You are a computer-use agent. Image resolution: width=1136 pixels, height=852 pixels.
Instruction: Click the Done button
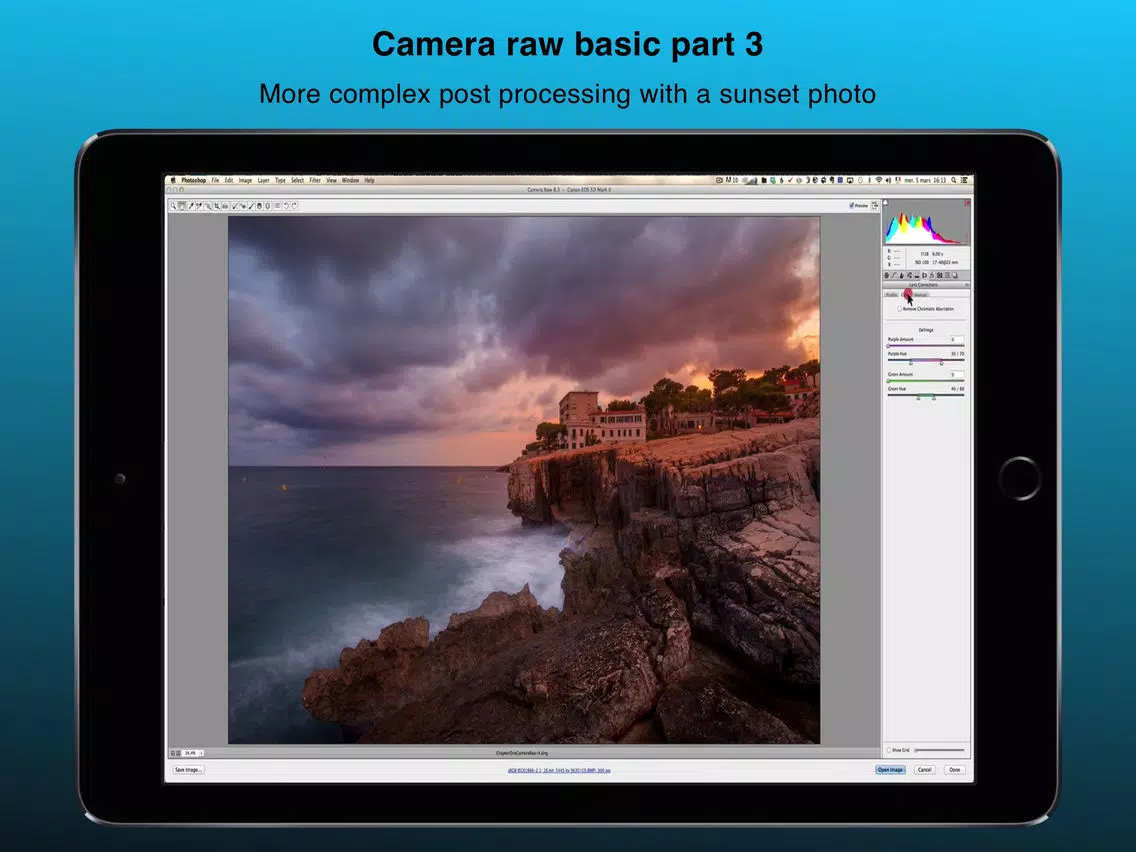pos(955,769)
